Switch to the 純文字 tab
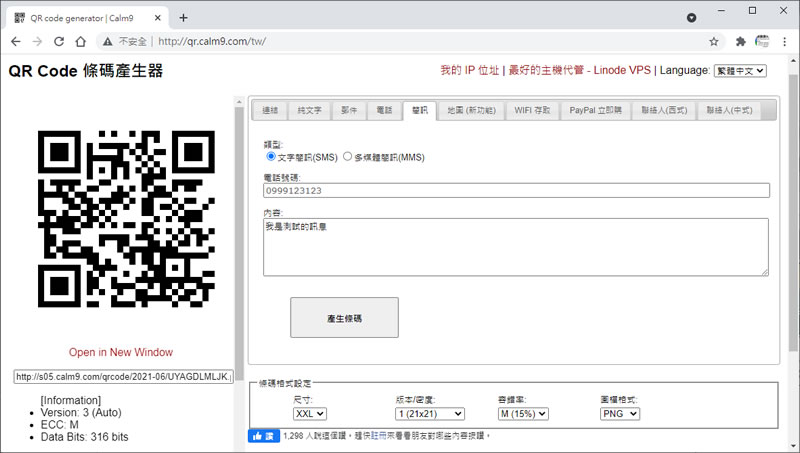 click(x=310, y=110)
